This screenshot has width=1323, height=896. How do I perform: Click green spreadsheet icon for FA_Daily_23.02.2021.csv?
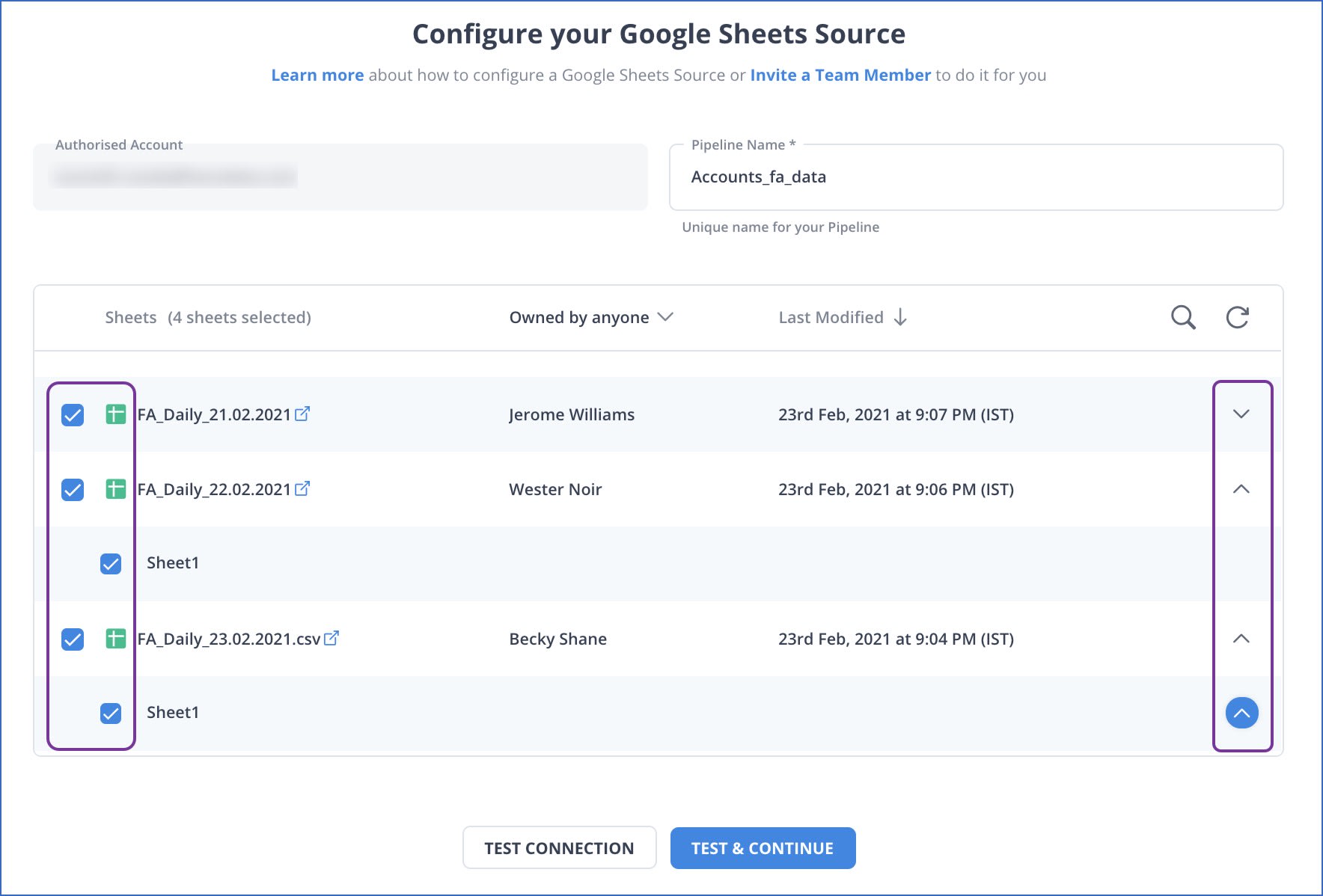click(x=115, y=639)
